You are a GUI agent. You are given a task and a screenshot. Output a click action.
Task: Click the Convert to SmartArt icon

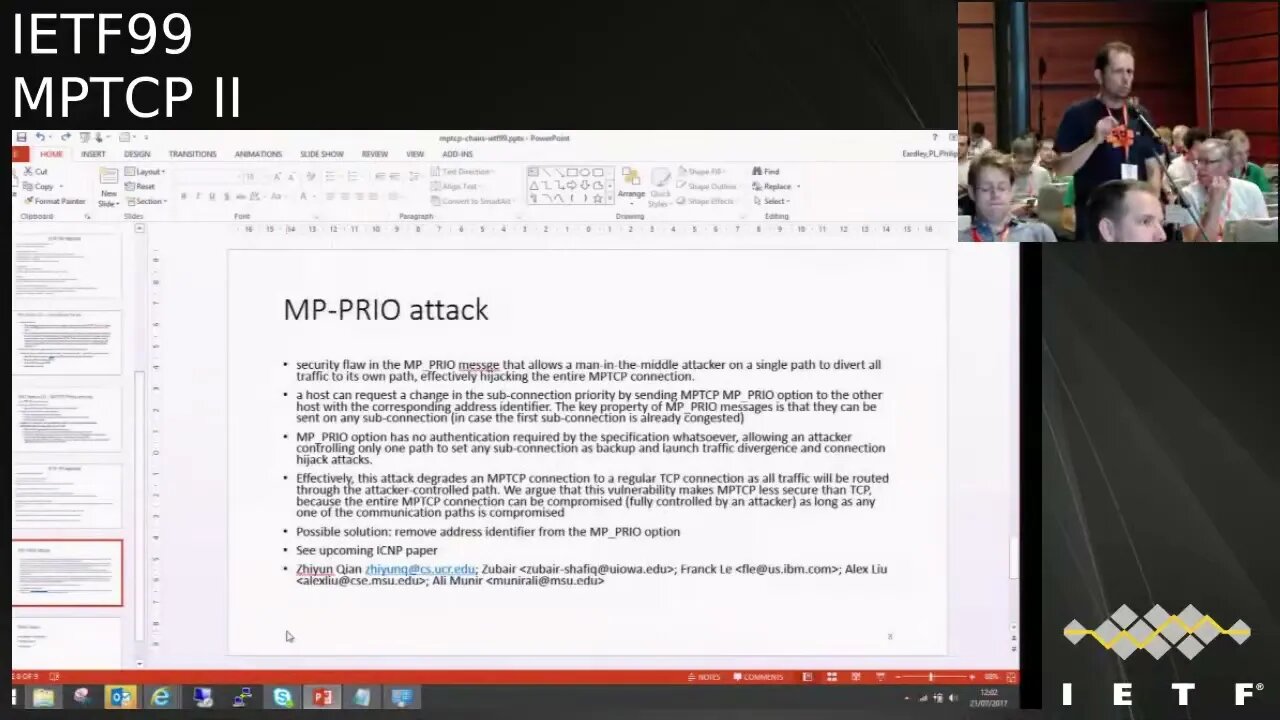click(x=436, y=200)
